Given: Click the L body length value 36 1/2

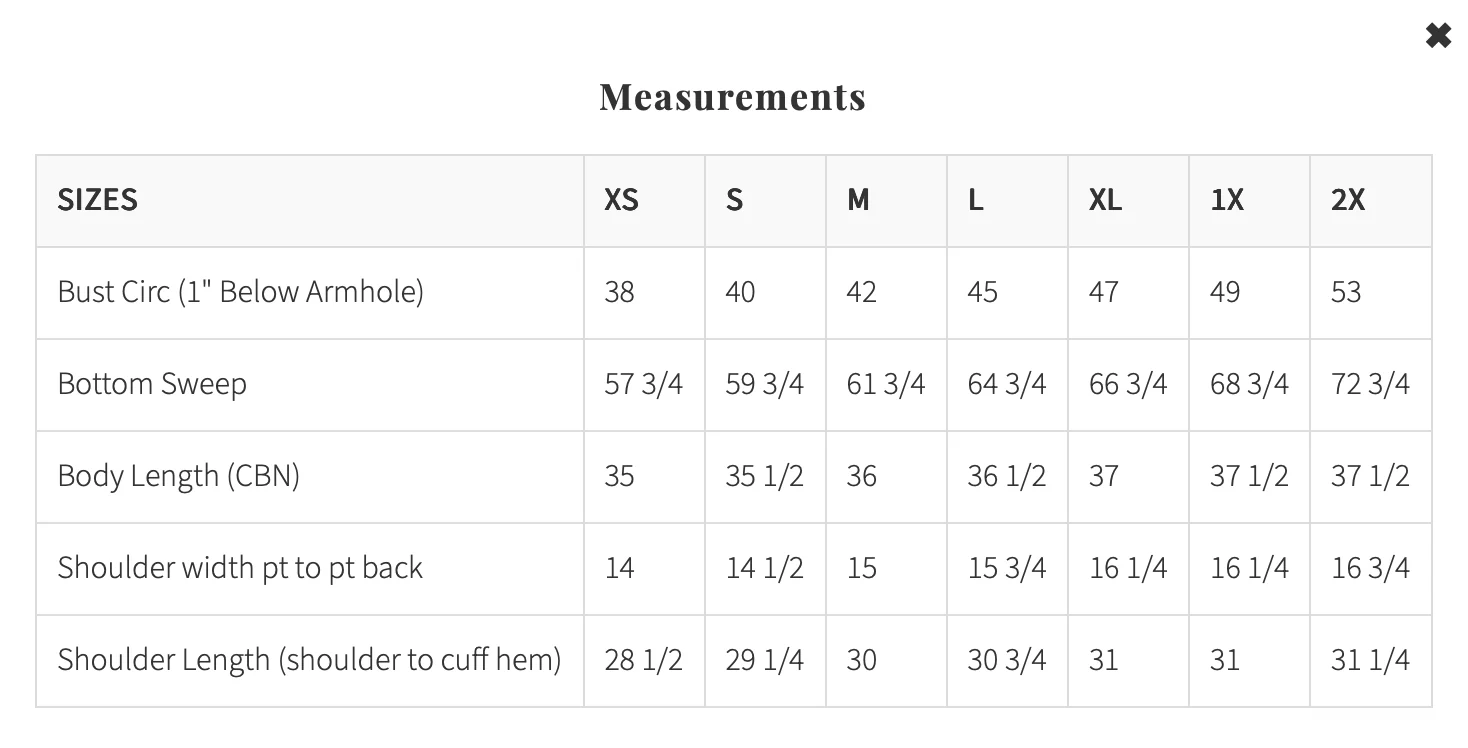Looking at the screenshot, I should coord(1007,476).
